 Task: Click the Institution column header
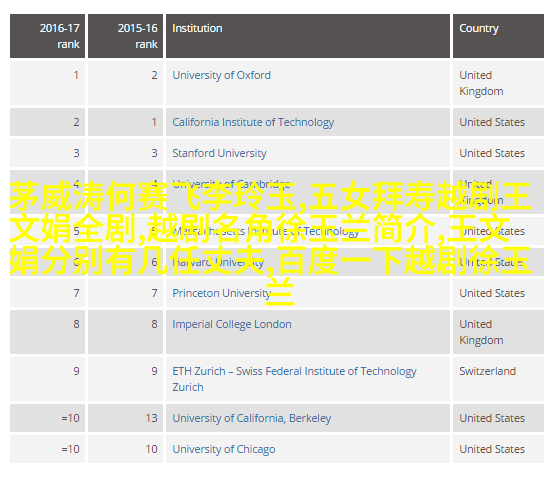(308, 36)
